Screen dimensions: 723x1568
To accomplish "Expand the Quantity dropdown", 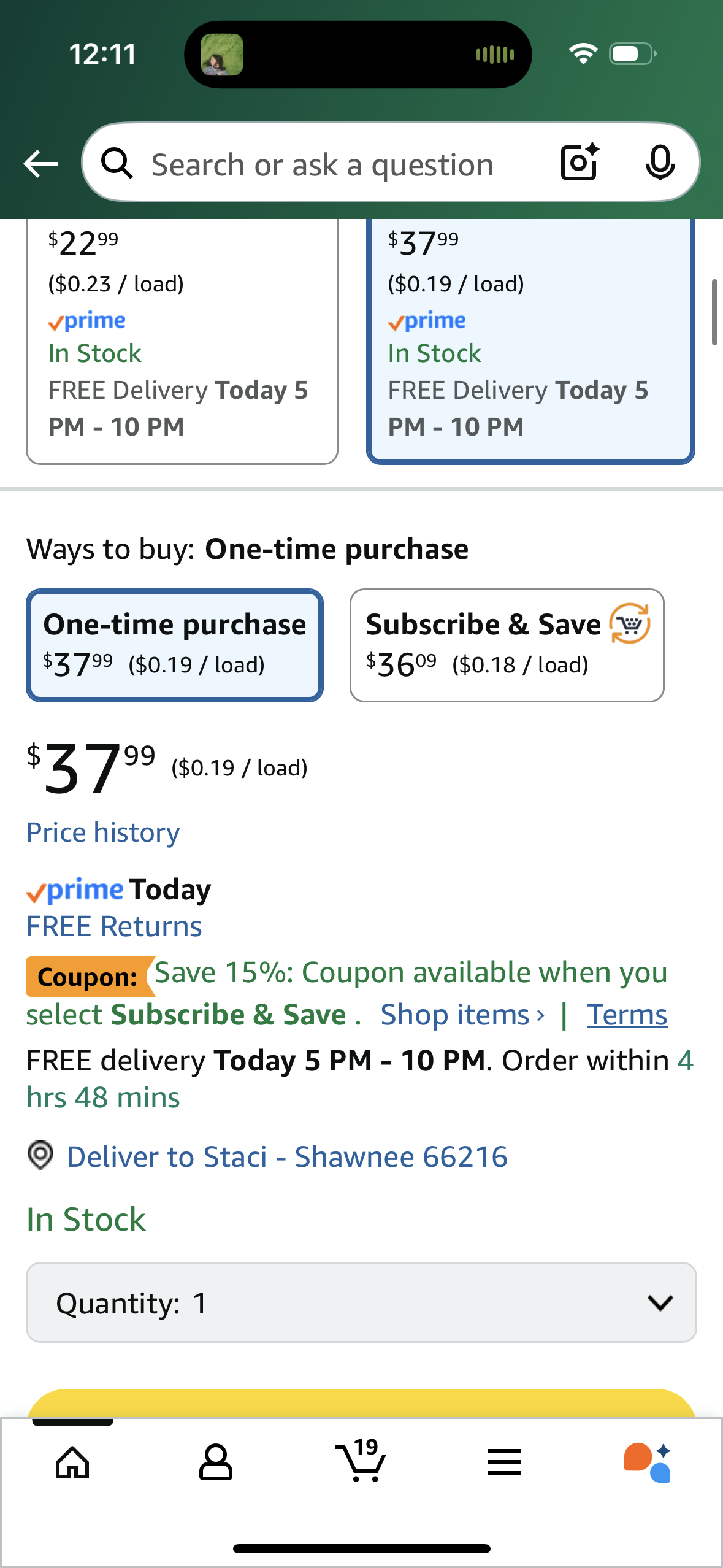I will [x=361, y=1302].
